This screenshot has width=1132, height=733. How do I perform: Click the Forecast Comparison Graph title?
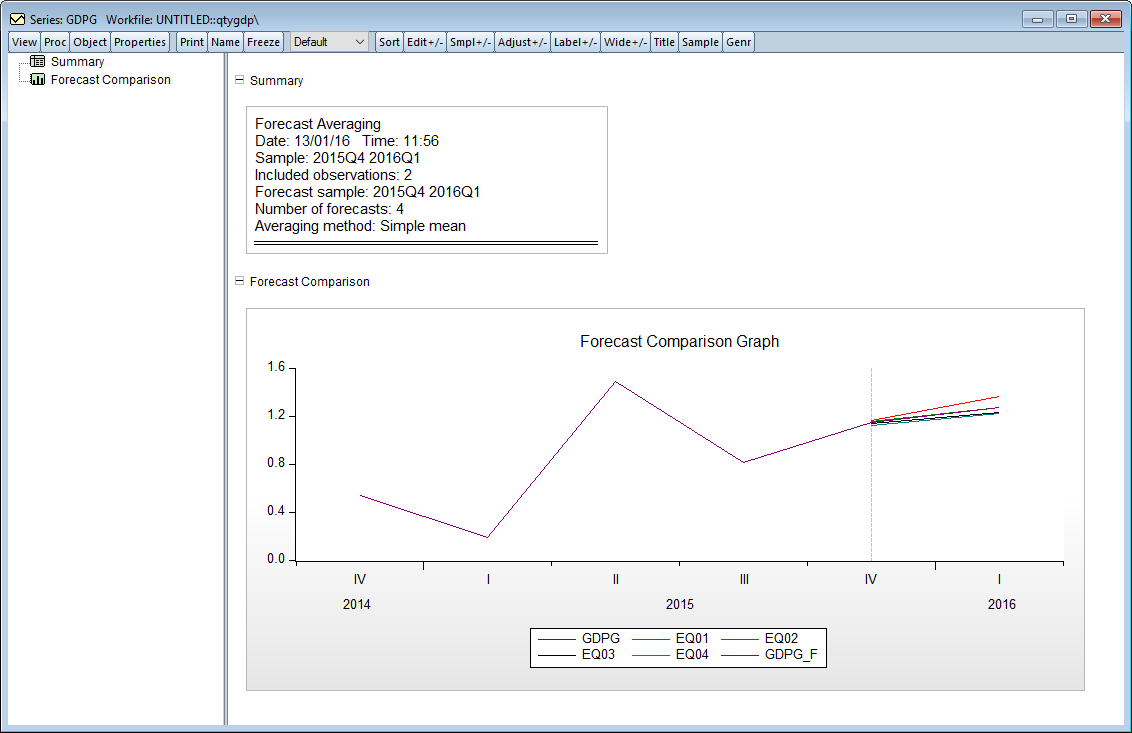pyautogui.click(x=679, y=342)
